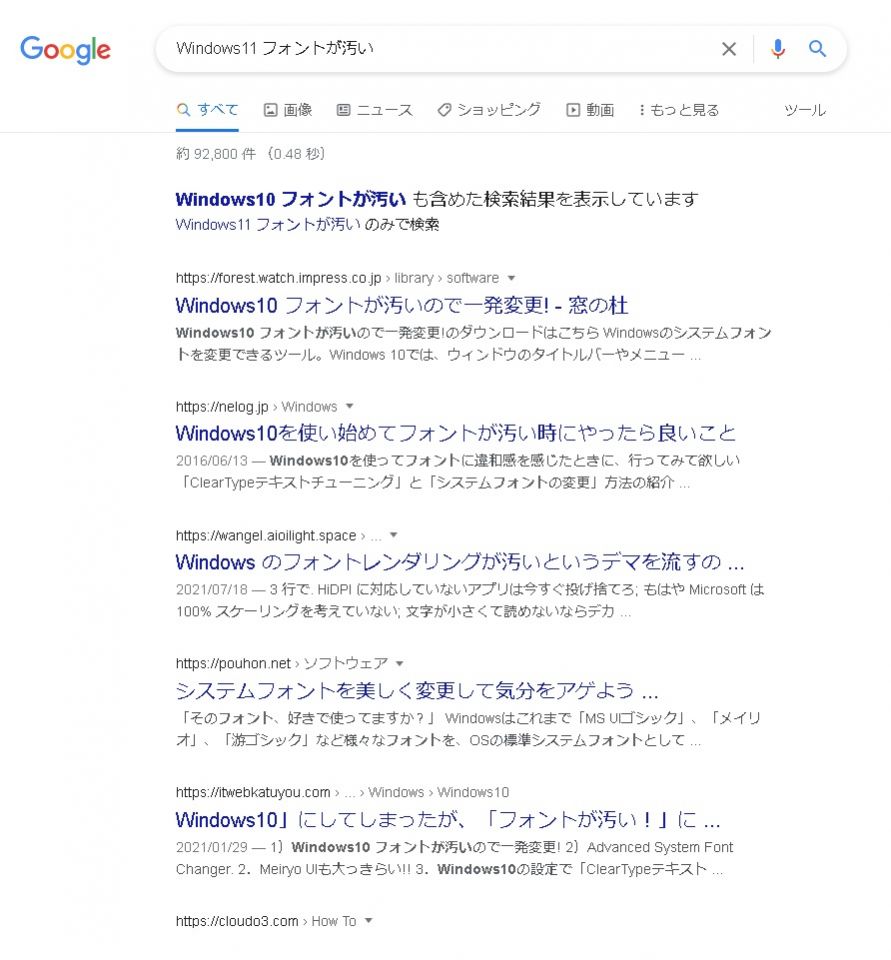Select the すべて tab with magnifier icon
The height and width of the screenshot is (960, 891).
point(207,110)
